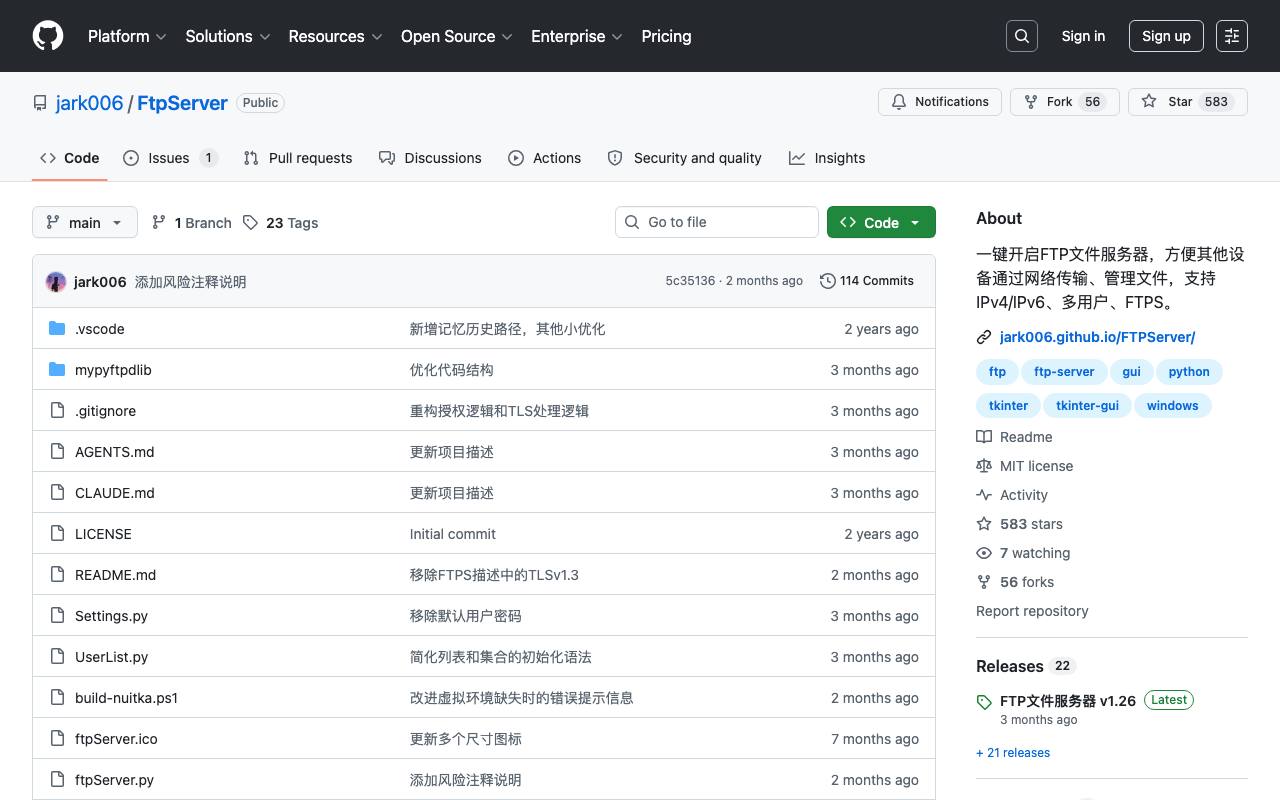Image resolution: width=1280 pixels, height=800 pixels.
Task: Open the ftpServer.py file
Action: click(114, 780)
